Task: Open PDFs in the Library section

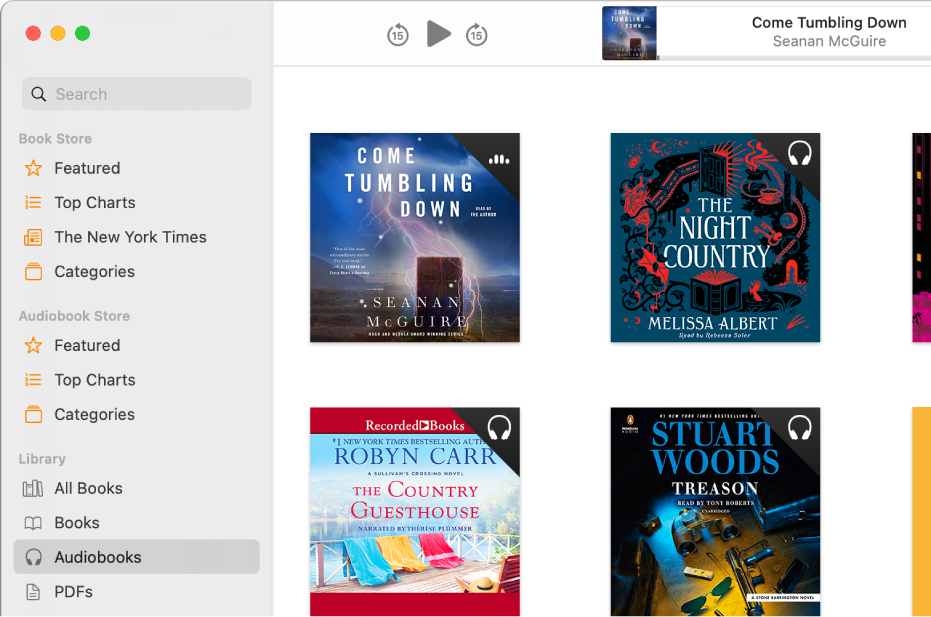Action: tap(137, 591)
